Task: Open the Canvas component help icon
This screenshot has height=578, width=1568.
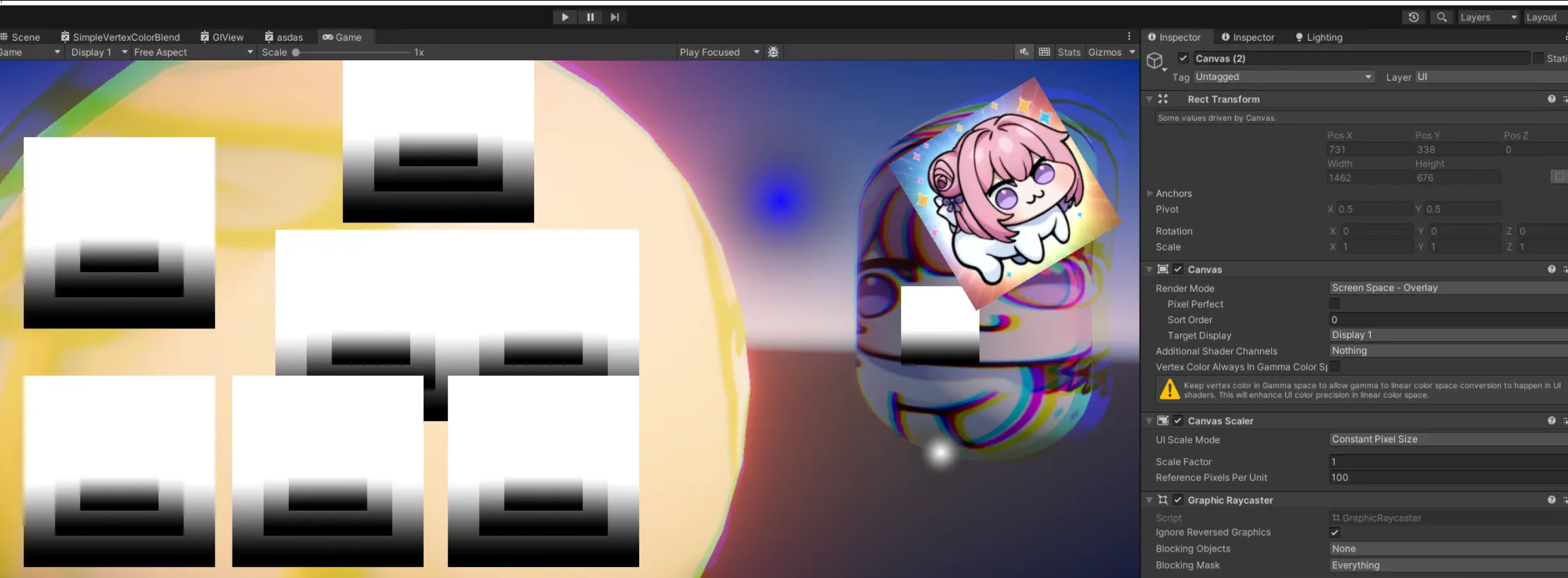Action: (x=1552, y=269)
